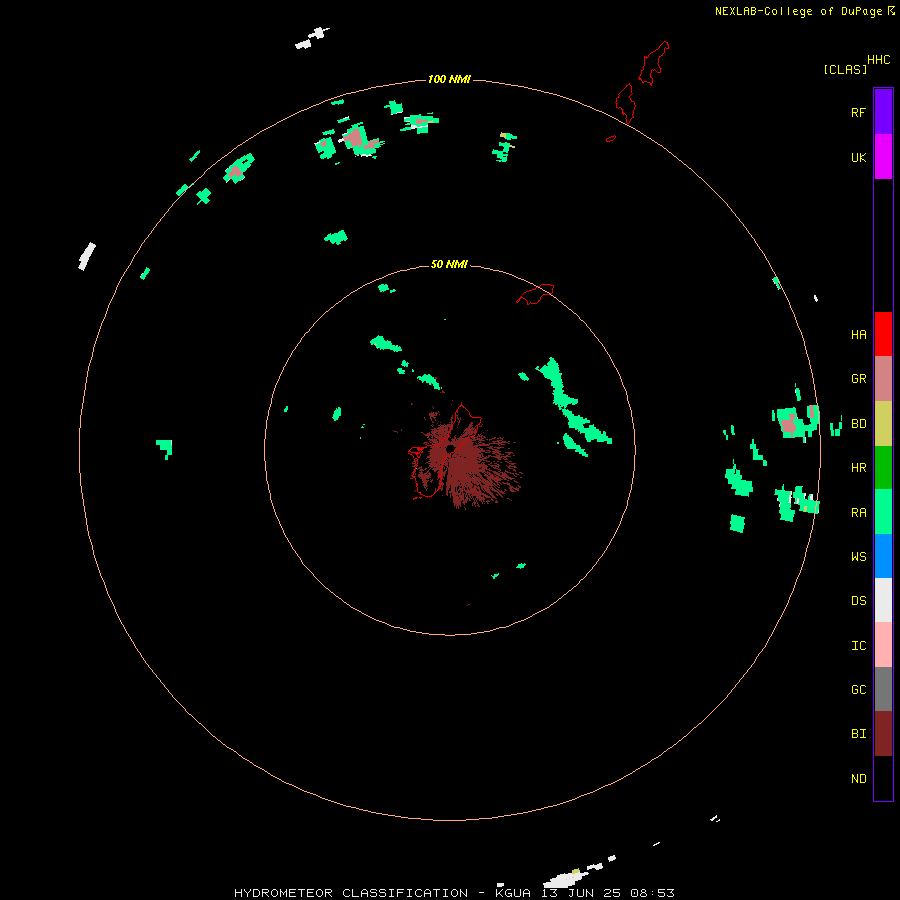The height and width of the screenshot is (900, 900).
Task: Click the HYDROMETEOR CLASSIFICATION title text
Action: (x=351, y=893)
